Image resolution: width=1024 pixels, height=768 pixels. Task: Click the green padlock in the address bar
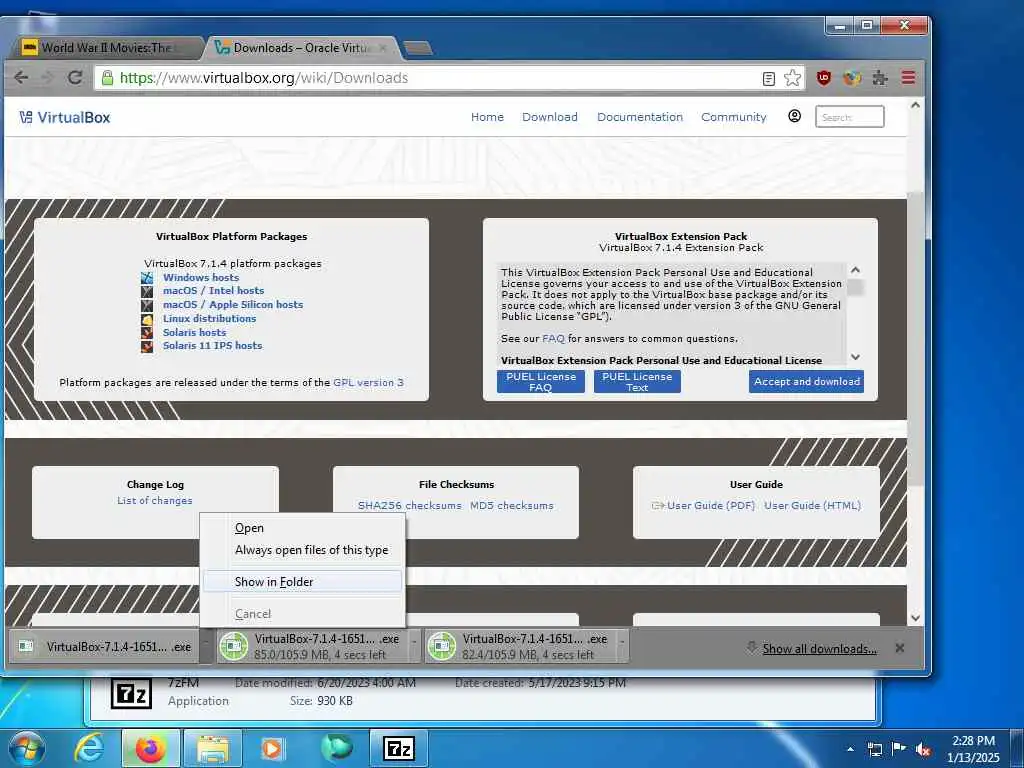click(108, 78)
